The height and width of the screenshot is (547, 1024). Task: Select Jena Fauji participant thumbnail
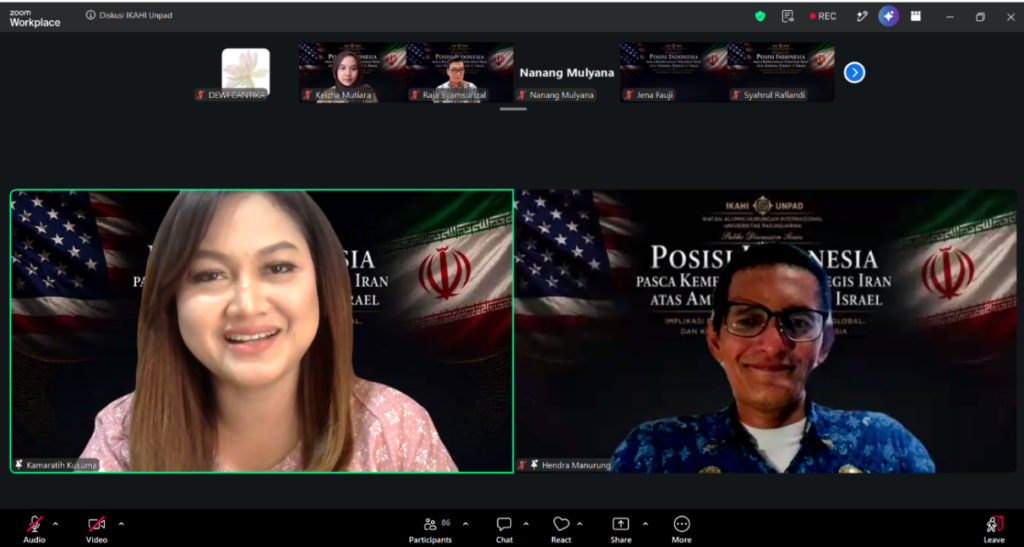pyautogui.click(x=673, y=72)
